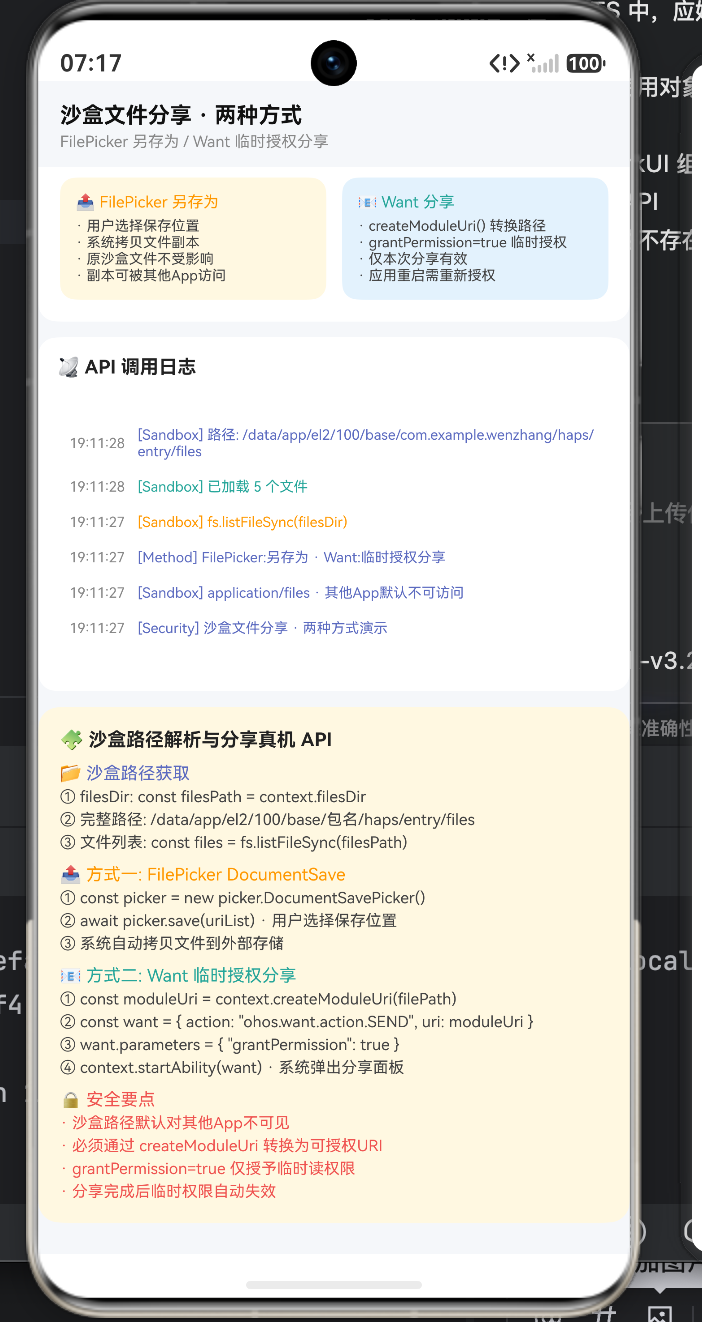Image resolution: width=702 pixels, height=1322 pixels.
Task: Tap the <!> status bar icon
Action: 504,64
